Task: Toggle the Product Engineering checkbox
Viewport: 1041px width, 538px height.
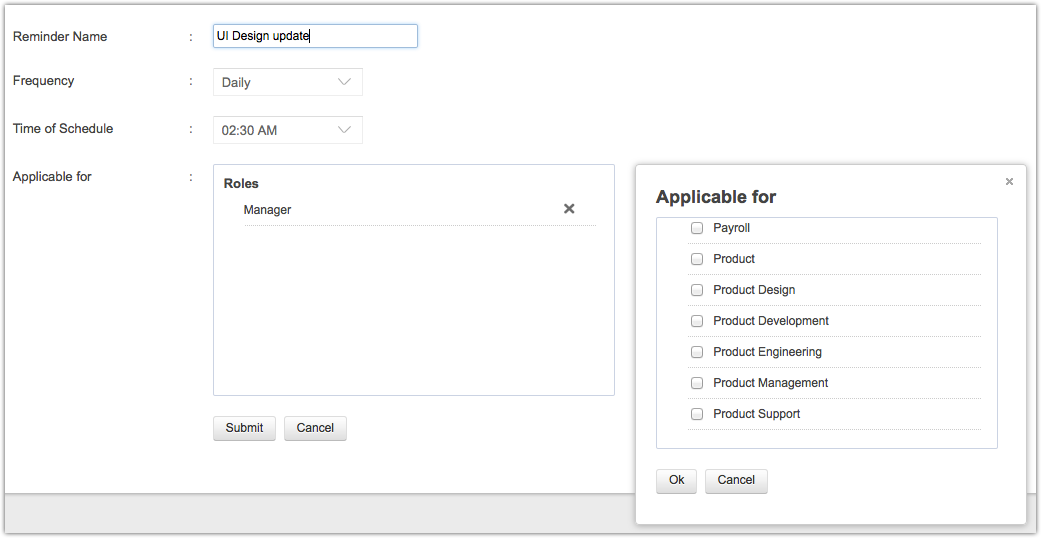Action: point(697,352)
